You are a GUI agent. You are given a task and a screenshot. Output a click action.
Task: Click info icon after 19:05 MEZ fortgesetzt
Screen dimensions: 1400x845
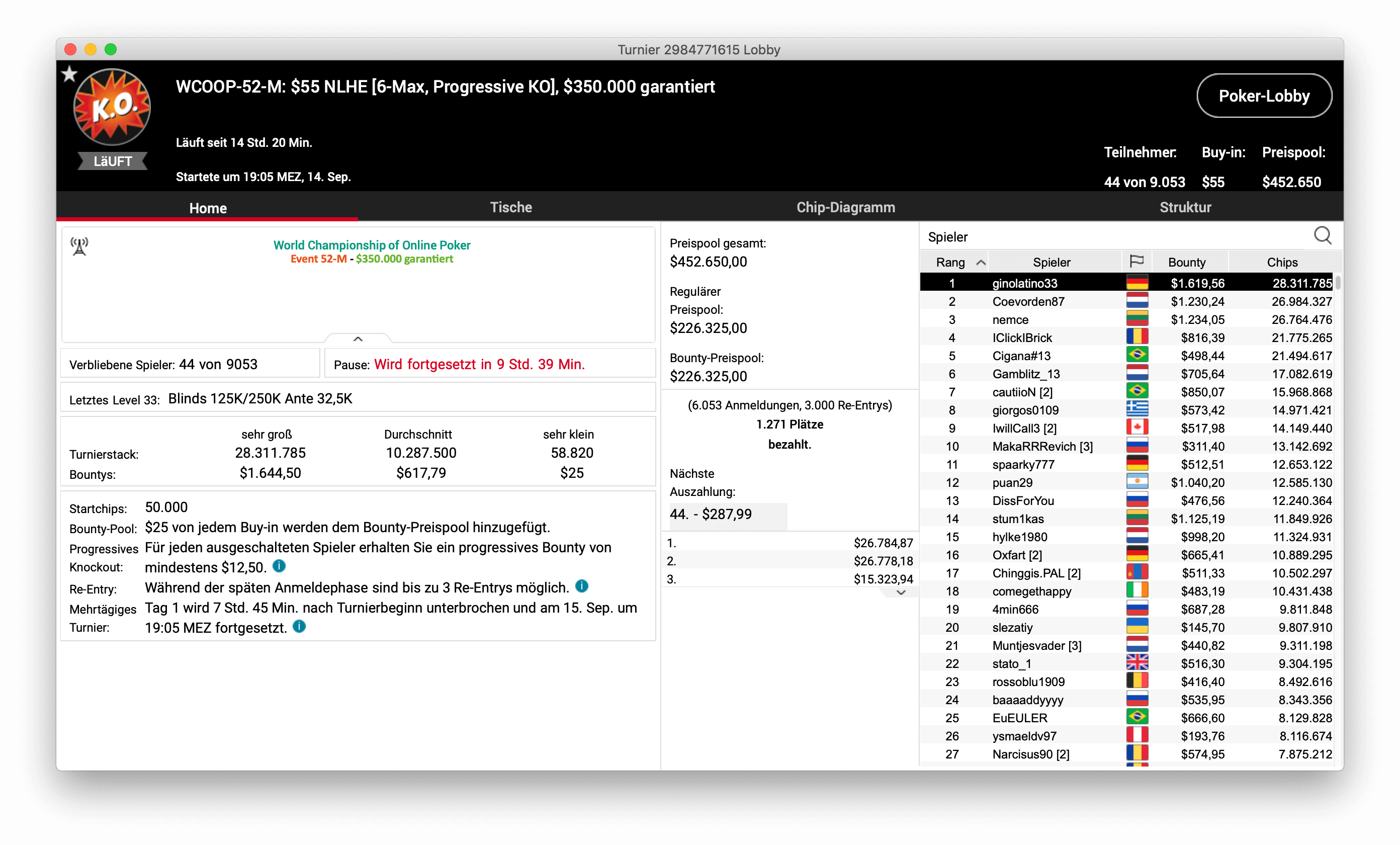point(299,626)
